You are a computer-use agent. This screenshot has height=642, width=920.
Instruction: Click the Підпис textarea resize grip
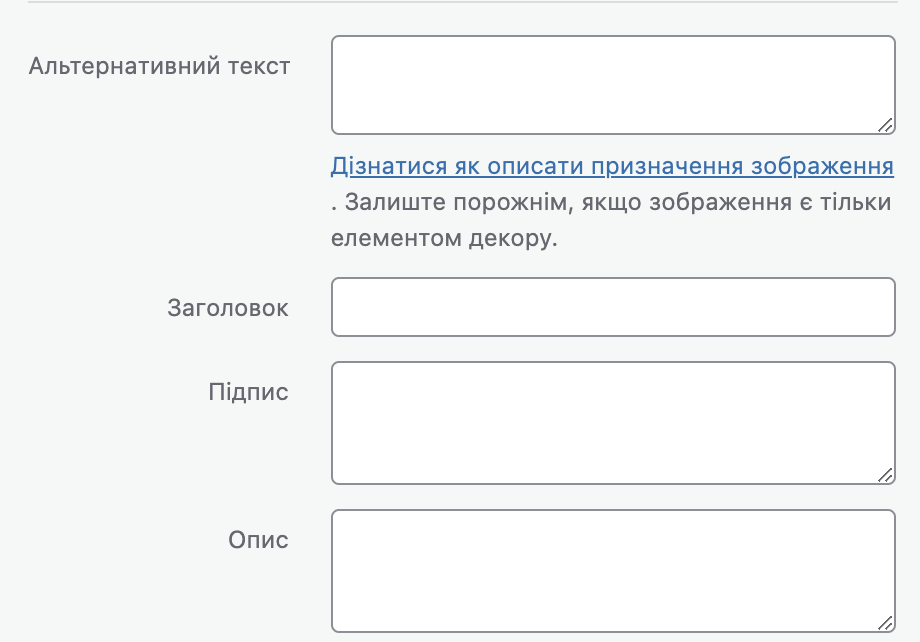[885, 475]
